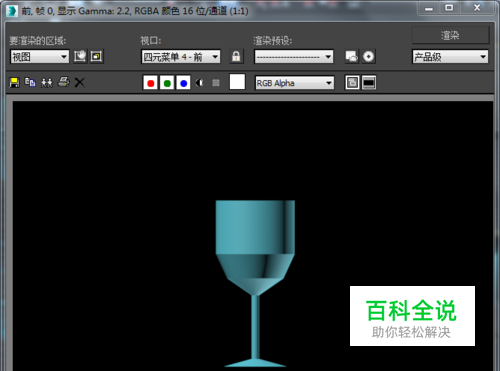Image resolution: width=500 pixels, height=371 pixels.
Task: Clear the frame buffer with the X icon
Action: point(79,82)
